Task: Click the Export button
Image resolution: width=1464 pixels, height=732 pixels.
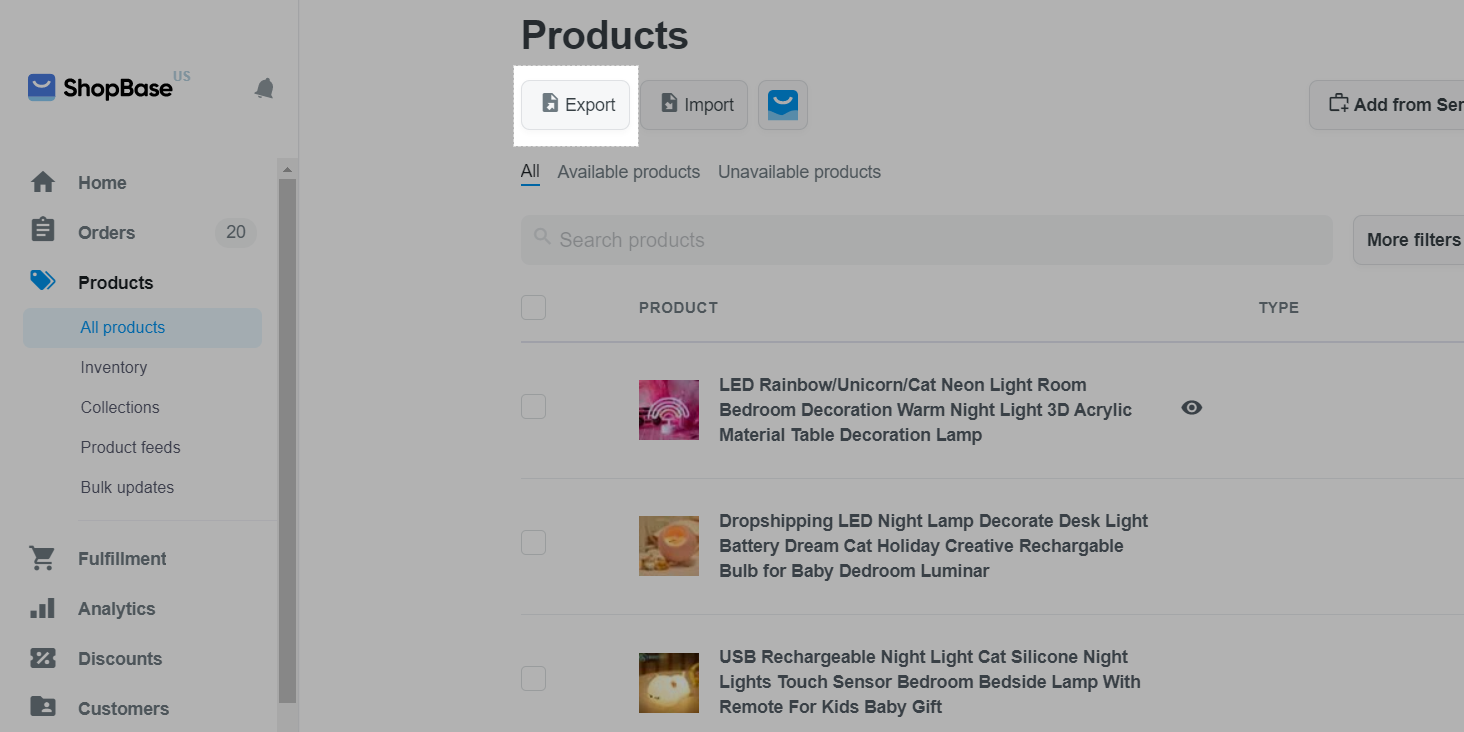Action: pyautogui.click(x=576, y=105)
